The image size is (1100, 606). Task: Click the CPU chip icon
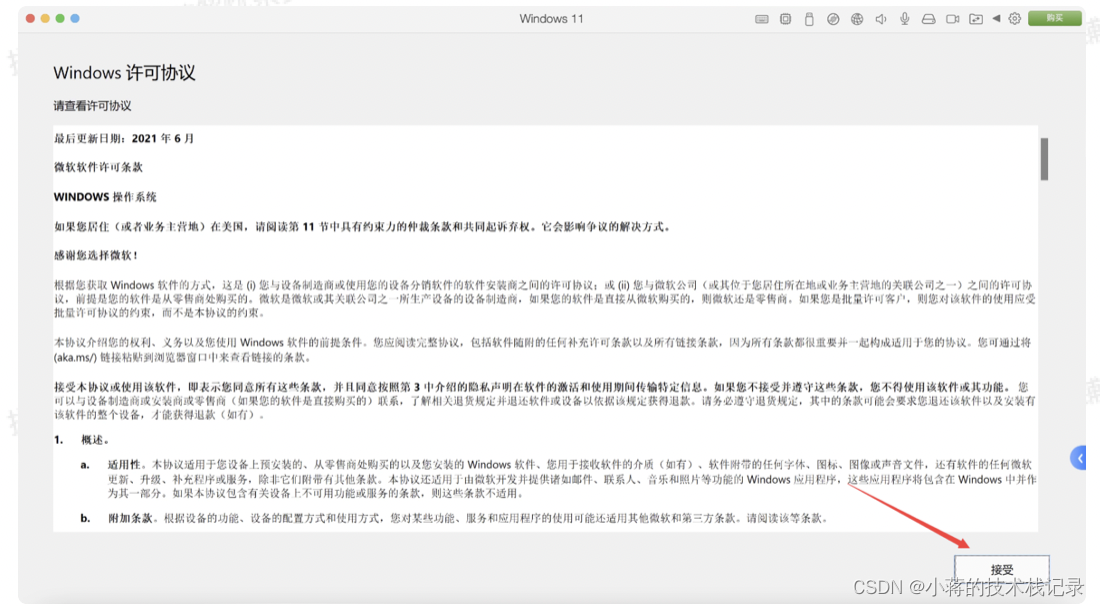click(x=786, y=19)
